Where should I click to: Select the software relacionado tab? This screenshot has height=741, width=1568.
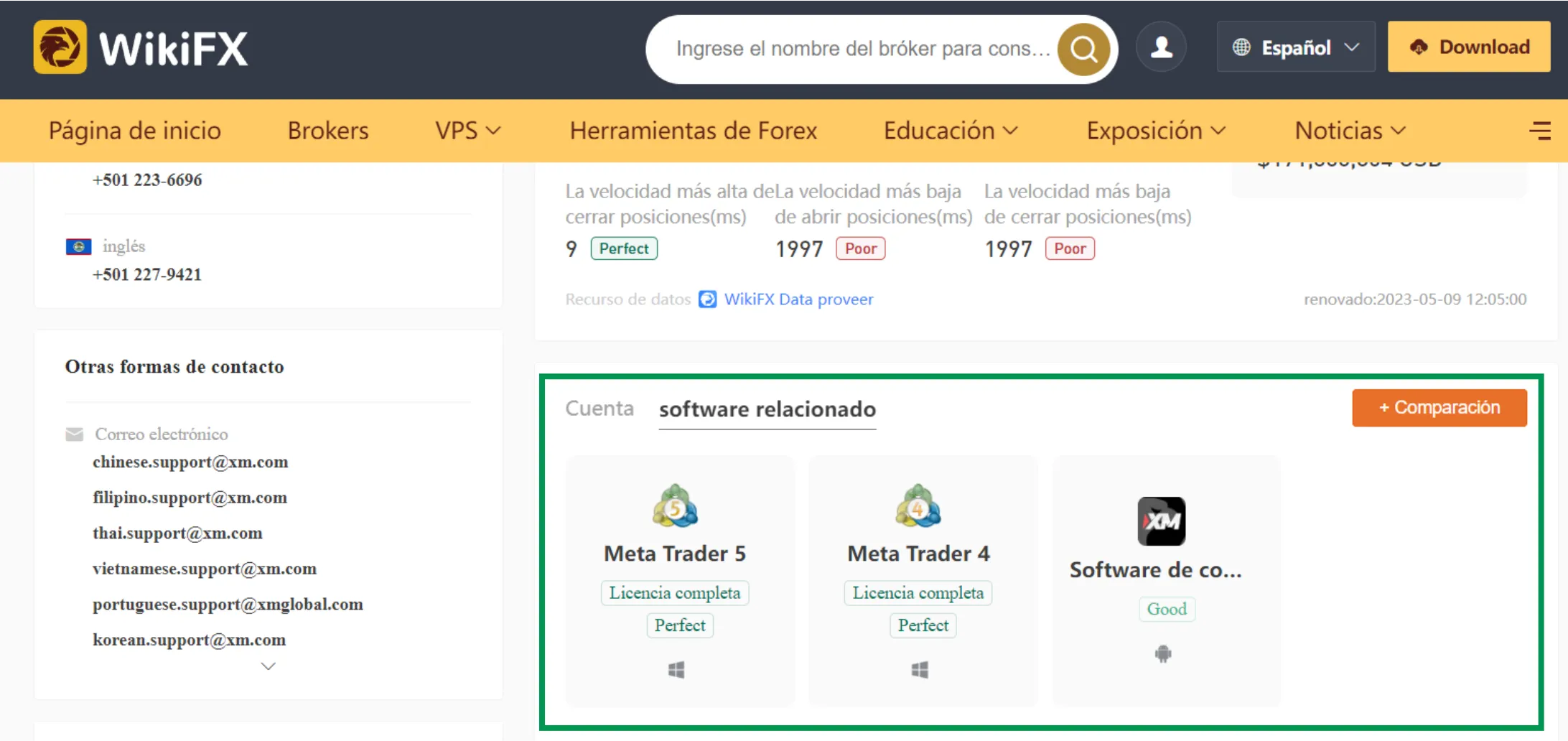[x=767, y=409]
